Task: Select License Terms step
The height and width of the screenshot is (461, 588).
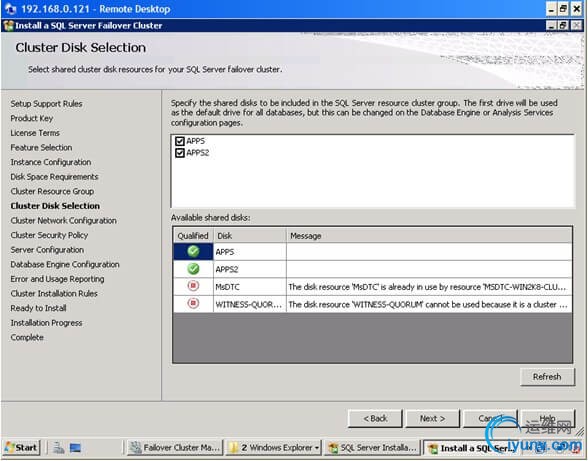Action: pos(35,133)
